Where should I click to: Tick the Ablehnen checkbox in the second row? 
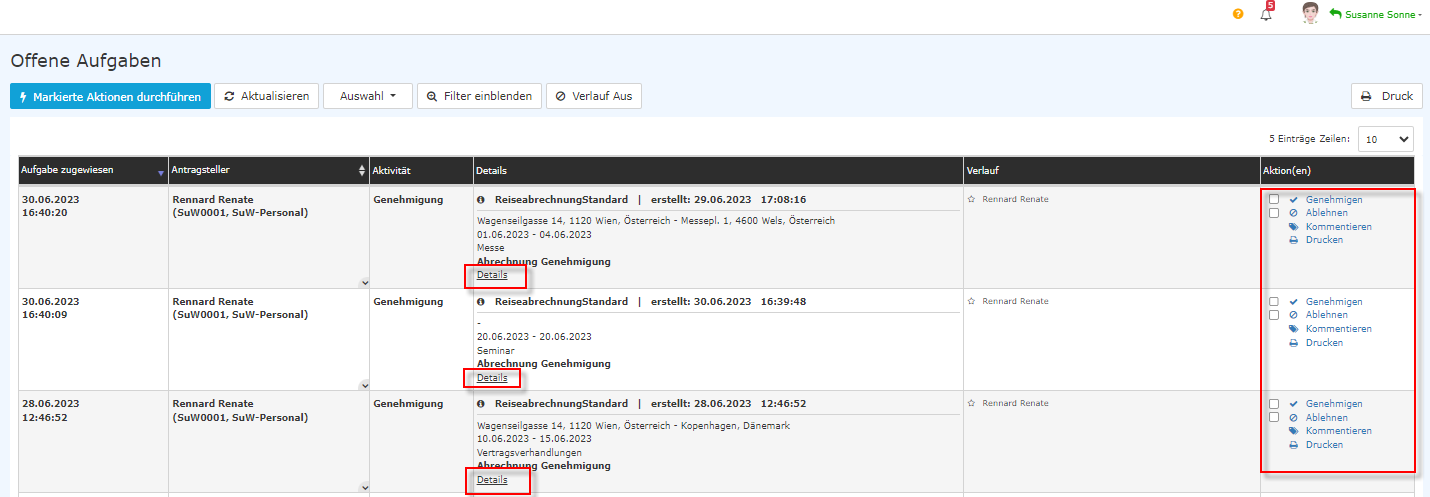point(1273,315)
